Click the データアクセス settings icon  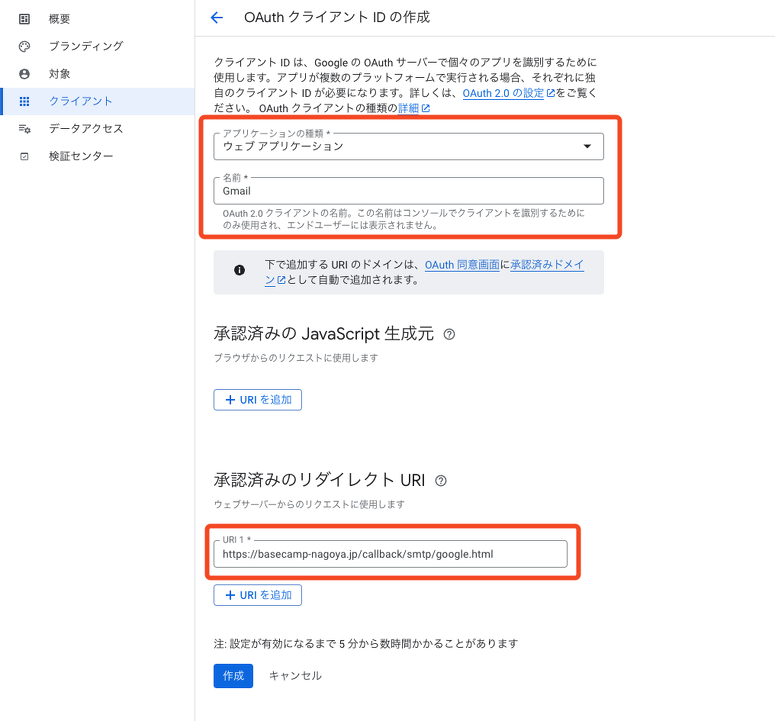pyautogui.click(x=25, y=129)
